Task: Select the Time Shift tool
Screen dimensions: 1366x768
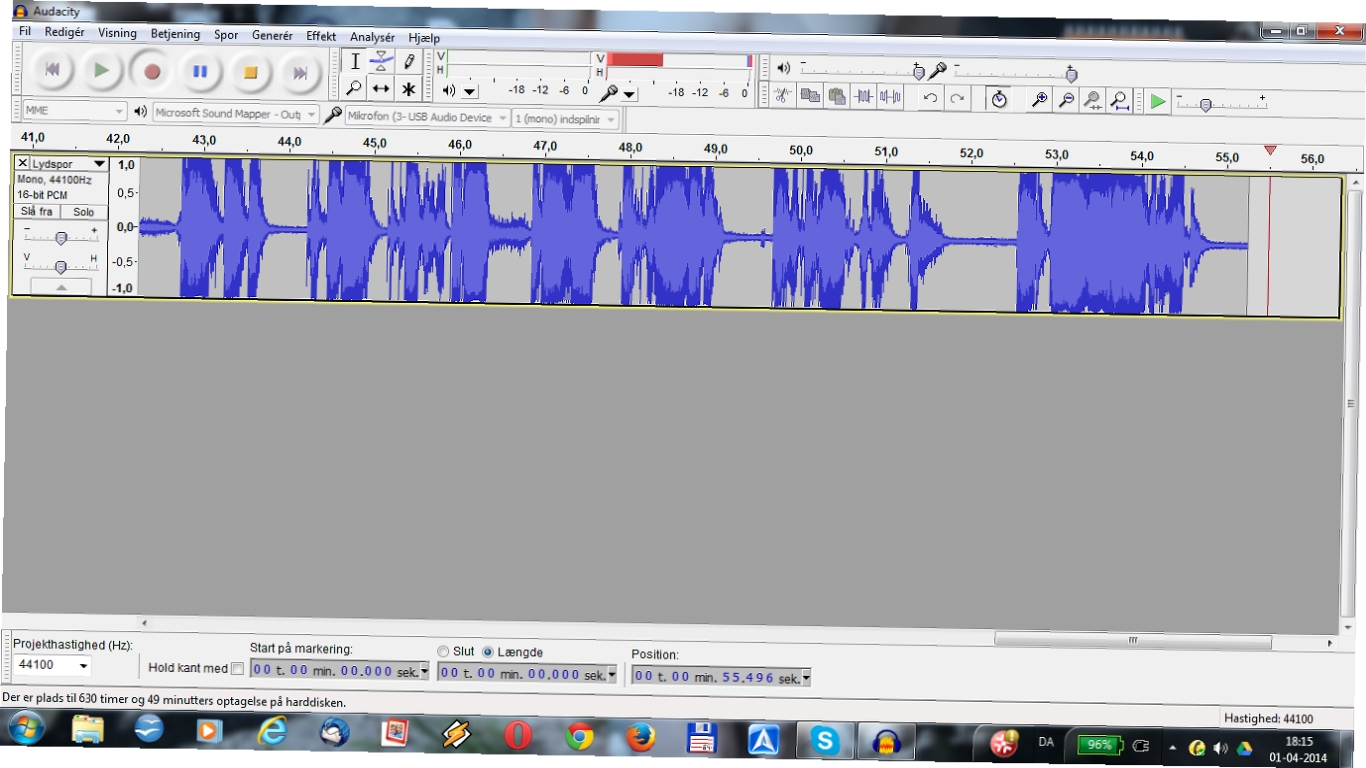Action: click(381, 89)
